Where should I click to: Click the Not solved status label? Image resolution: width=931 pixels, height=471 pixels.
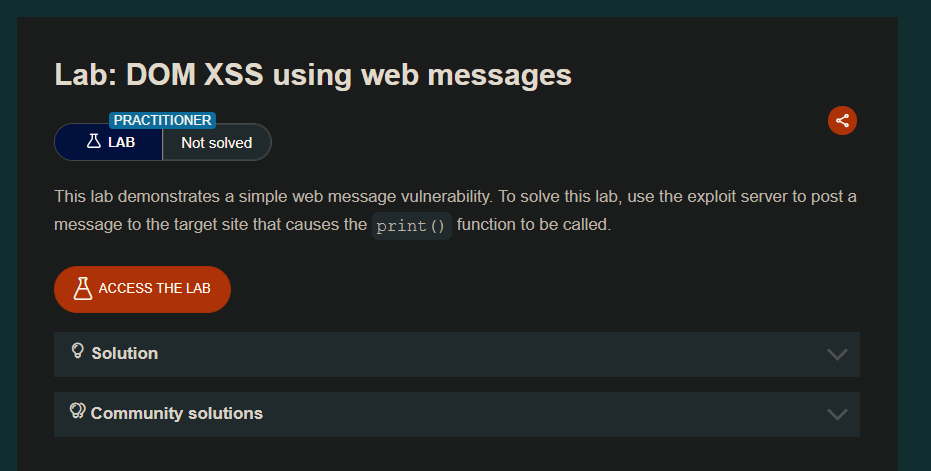216,143
